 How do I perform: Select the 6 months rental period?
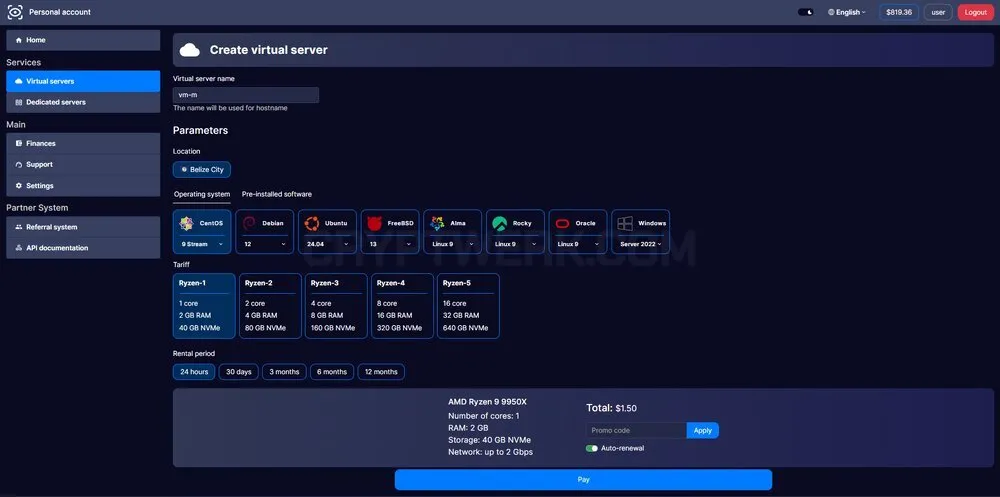332,372
